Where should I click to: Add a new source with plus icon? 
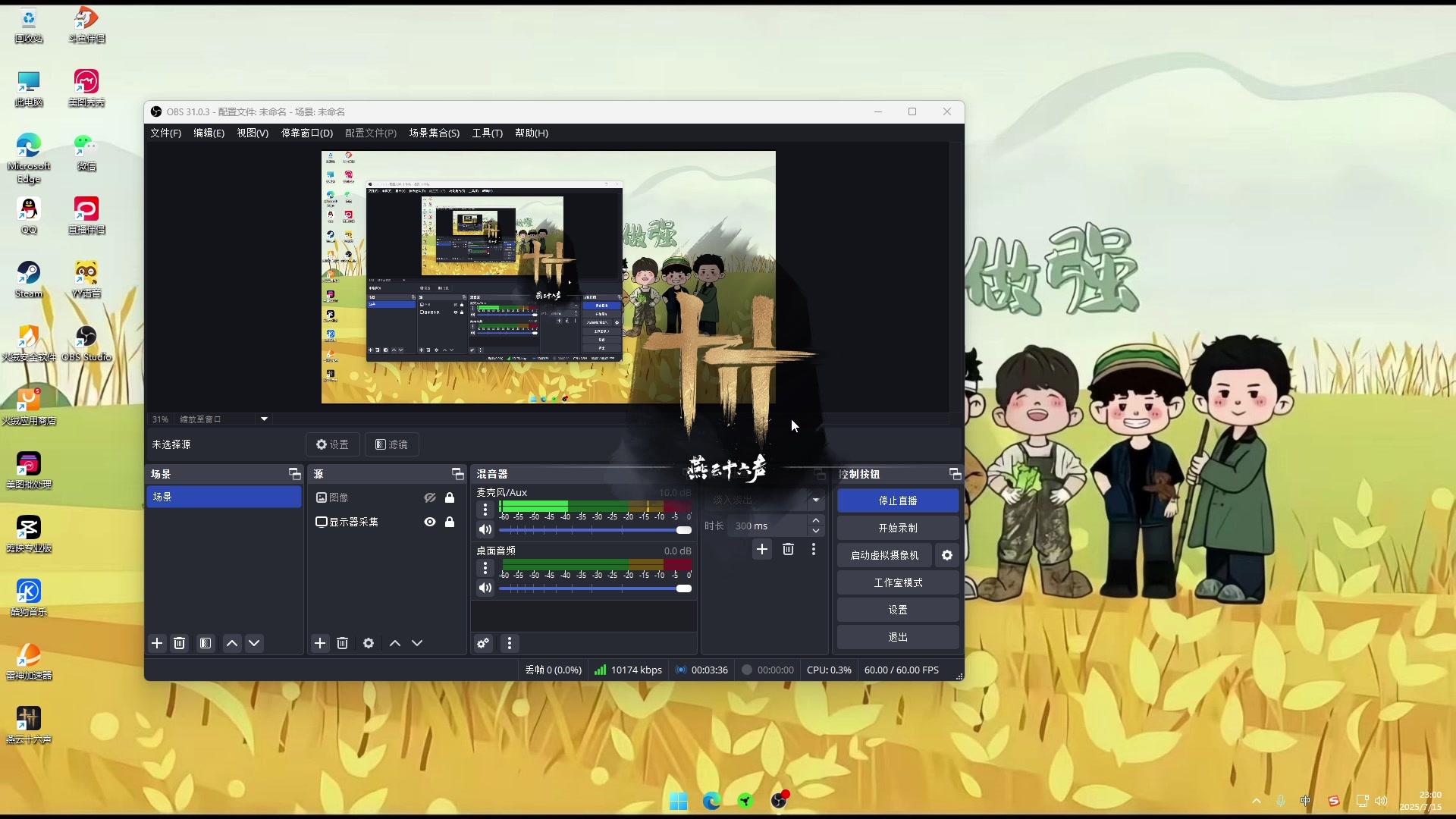tap(320, 643)
